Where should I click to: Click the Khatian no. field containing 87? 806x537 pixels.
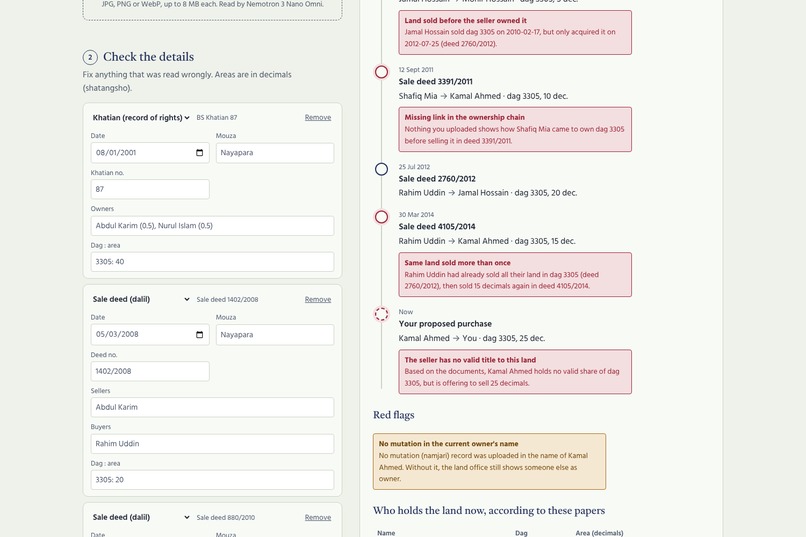[150, 189]
